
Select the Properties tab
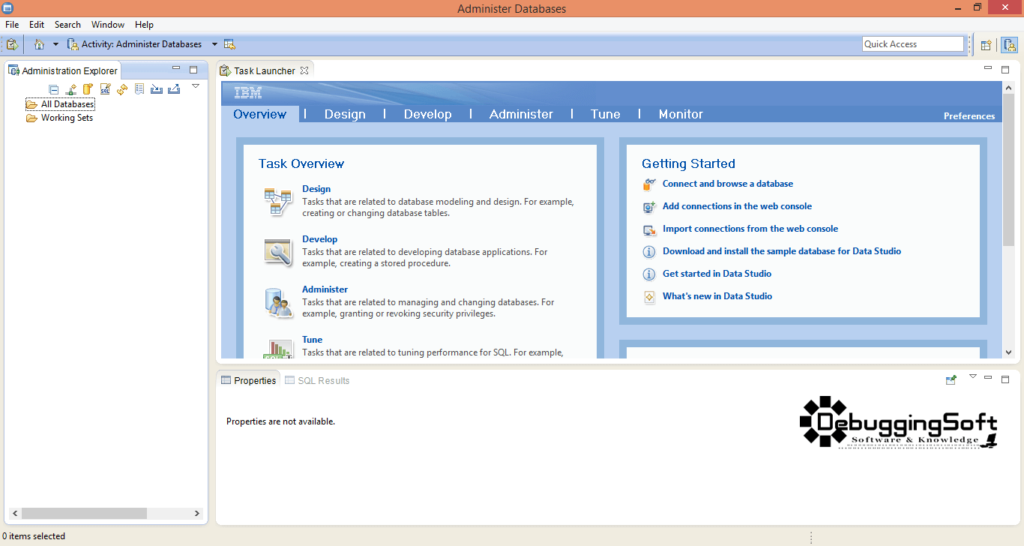(x=248, y=381)
